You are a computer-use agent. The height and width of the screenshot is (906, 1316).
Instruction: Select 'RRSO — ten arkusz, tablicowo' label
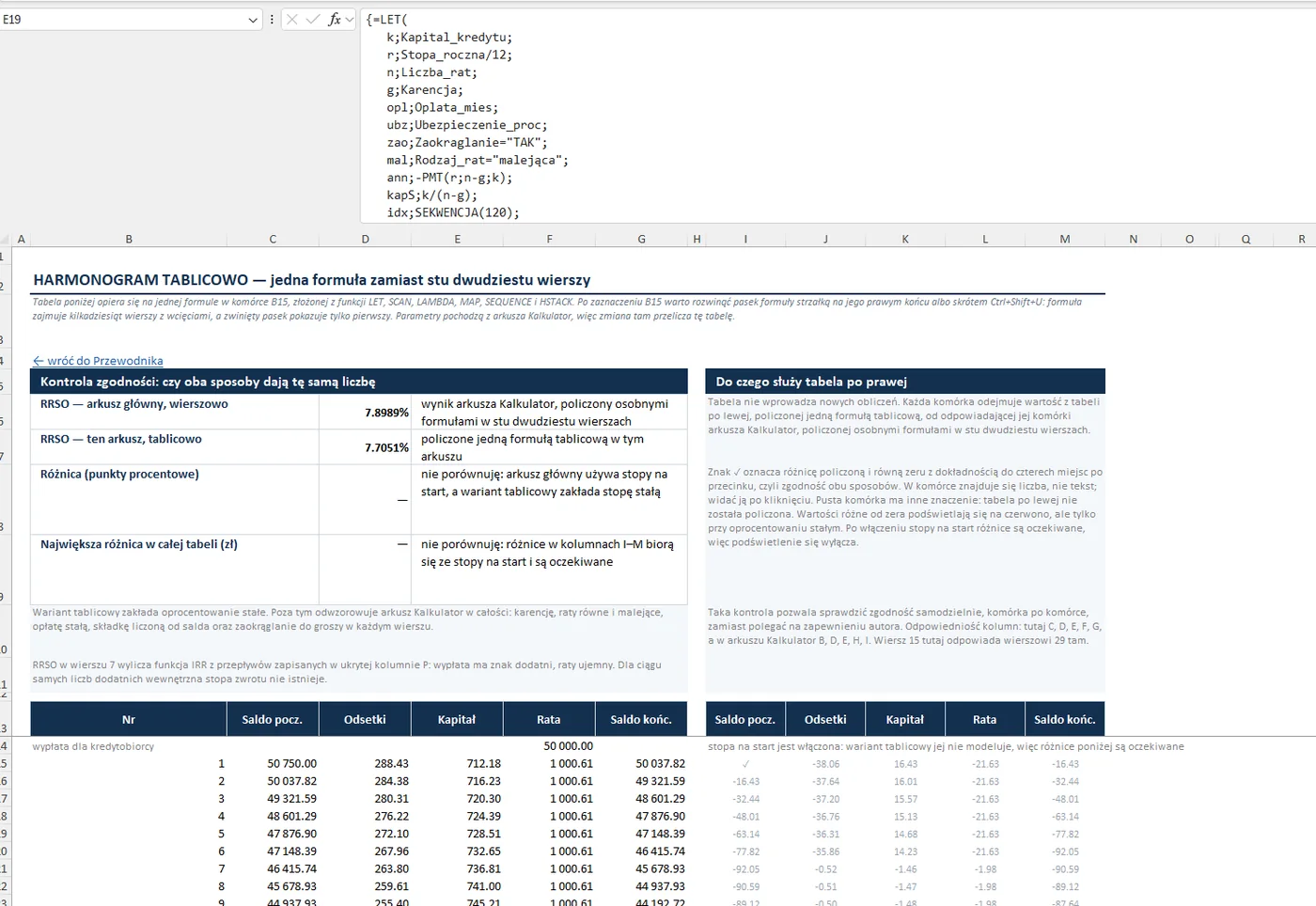pyautogui.click(x=175, y=447)
